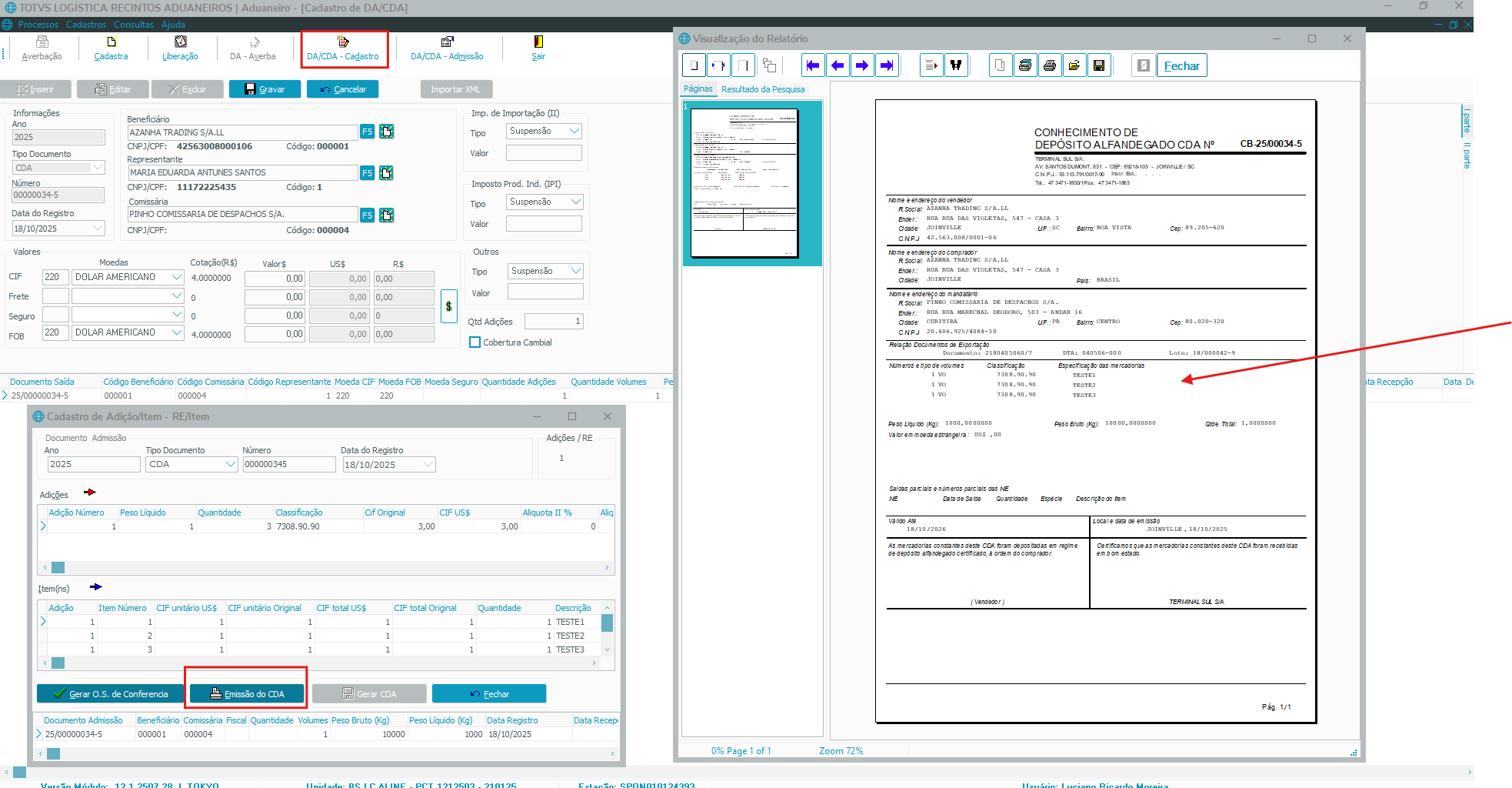Image resolution: width=1512 pixels, height=788 pixels.
Task: Open the FOB currency dropdown
Action: coord(177,332)
